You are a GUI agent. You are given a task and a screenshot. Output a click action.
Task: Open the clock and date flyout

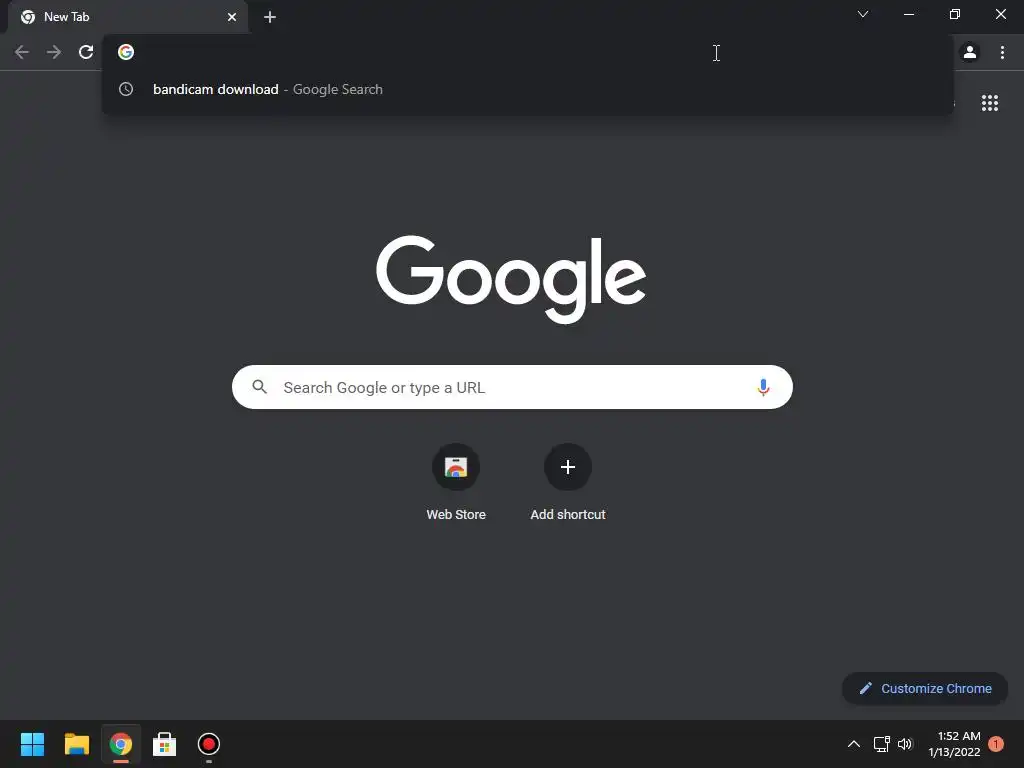(x=954, y=744)
